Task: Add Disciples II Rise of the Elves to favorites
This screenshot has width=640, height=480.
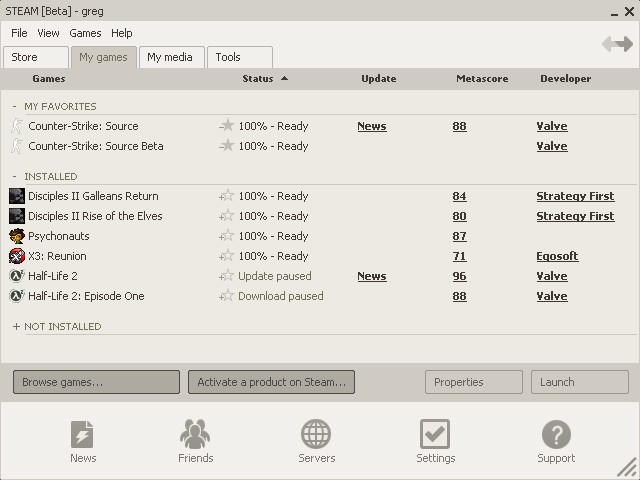Action: pos(227,216)
